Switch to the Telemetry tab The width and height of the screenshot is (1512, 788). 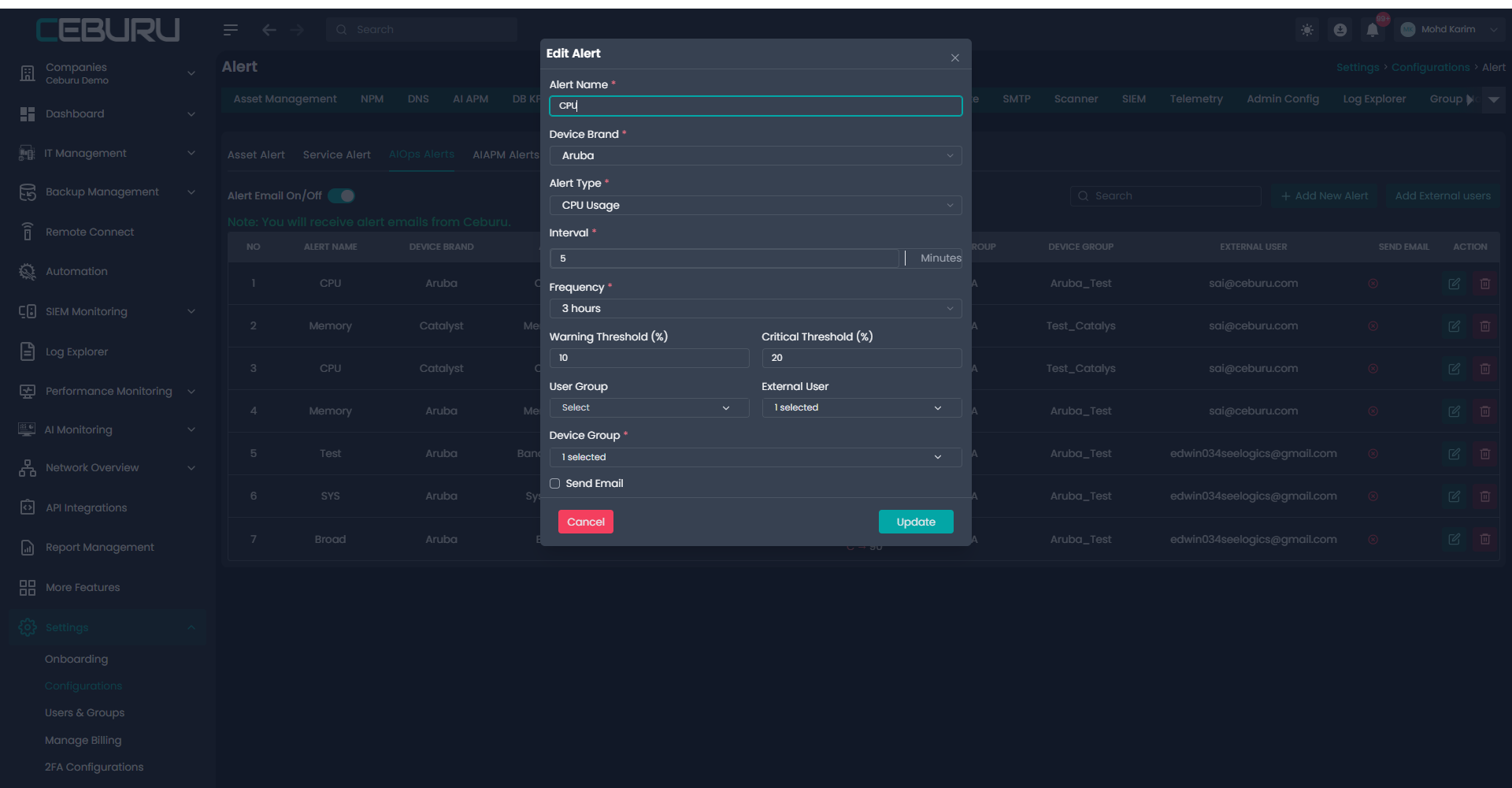click(x=1196, y=99)
